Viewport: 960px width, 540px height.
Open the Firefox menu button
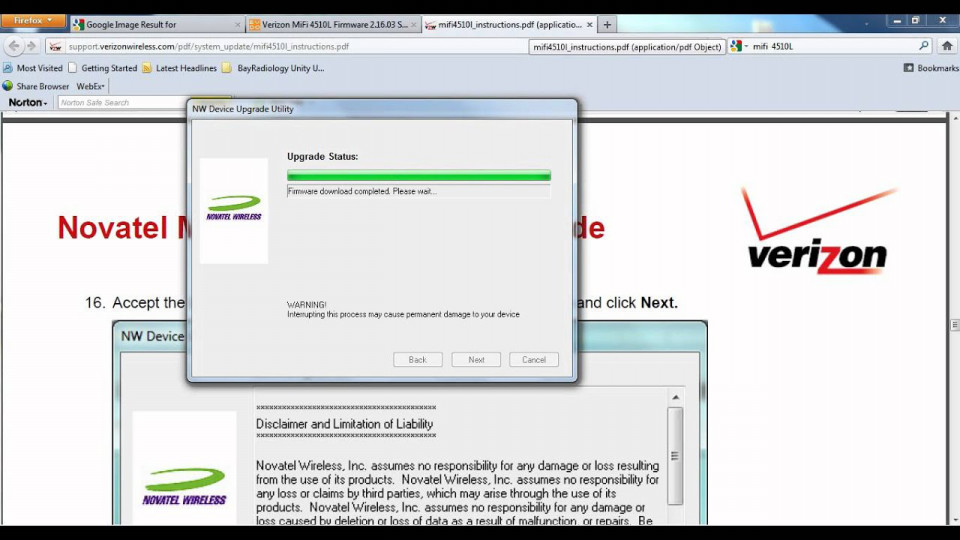32,21
